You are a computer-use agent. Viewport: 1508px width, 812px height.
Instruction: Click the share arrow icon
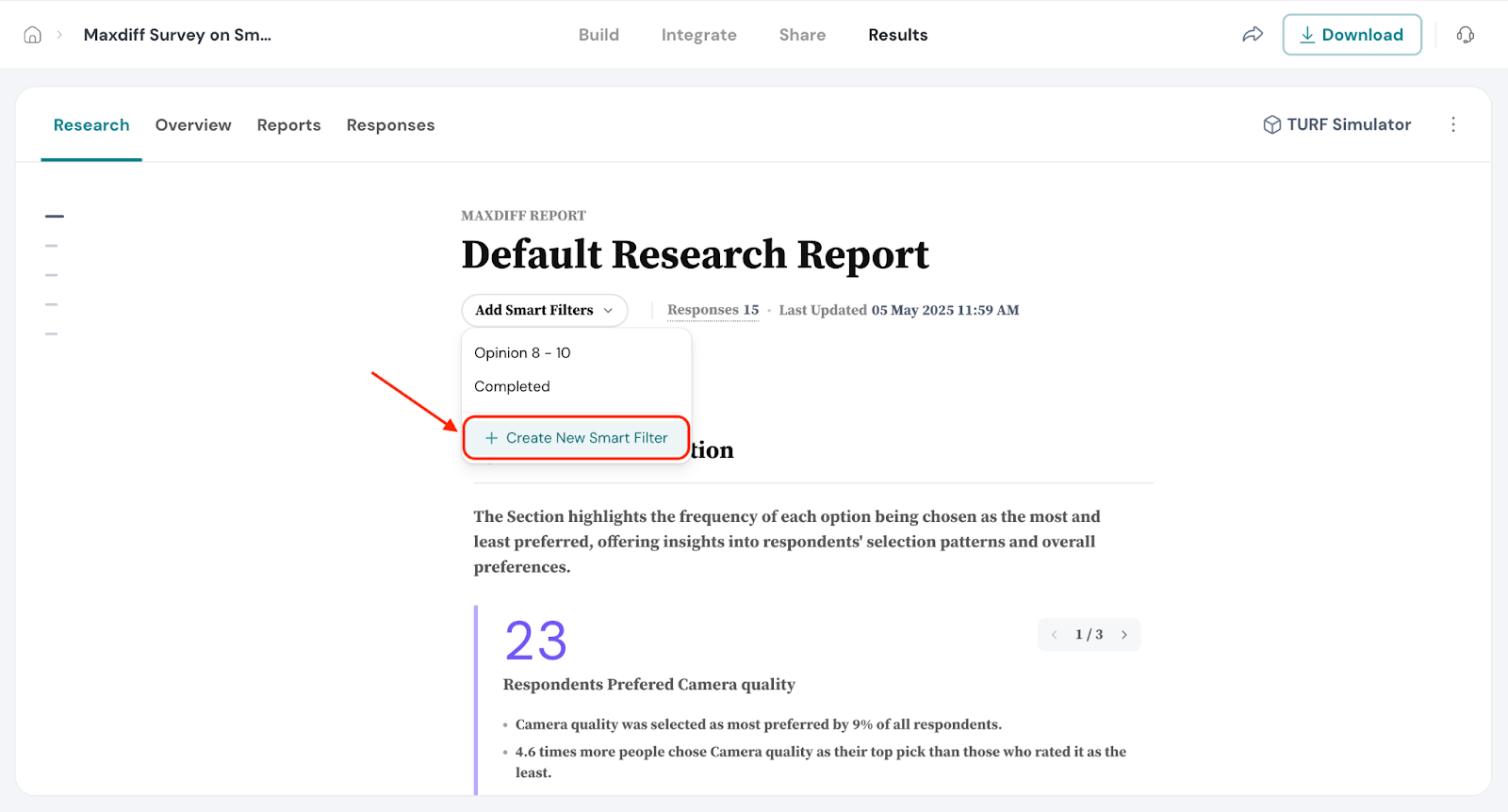[1252, 35]
